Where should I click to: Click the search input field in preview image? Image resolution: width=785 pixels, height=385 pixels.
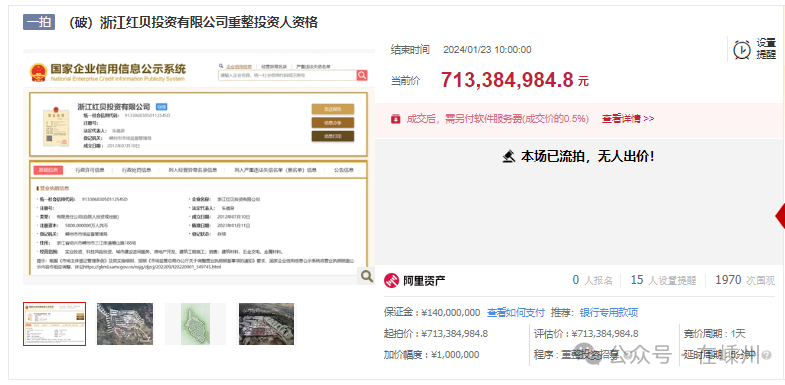click(x=287, y=75)
